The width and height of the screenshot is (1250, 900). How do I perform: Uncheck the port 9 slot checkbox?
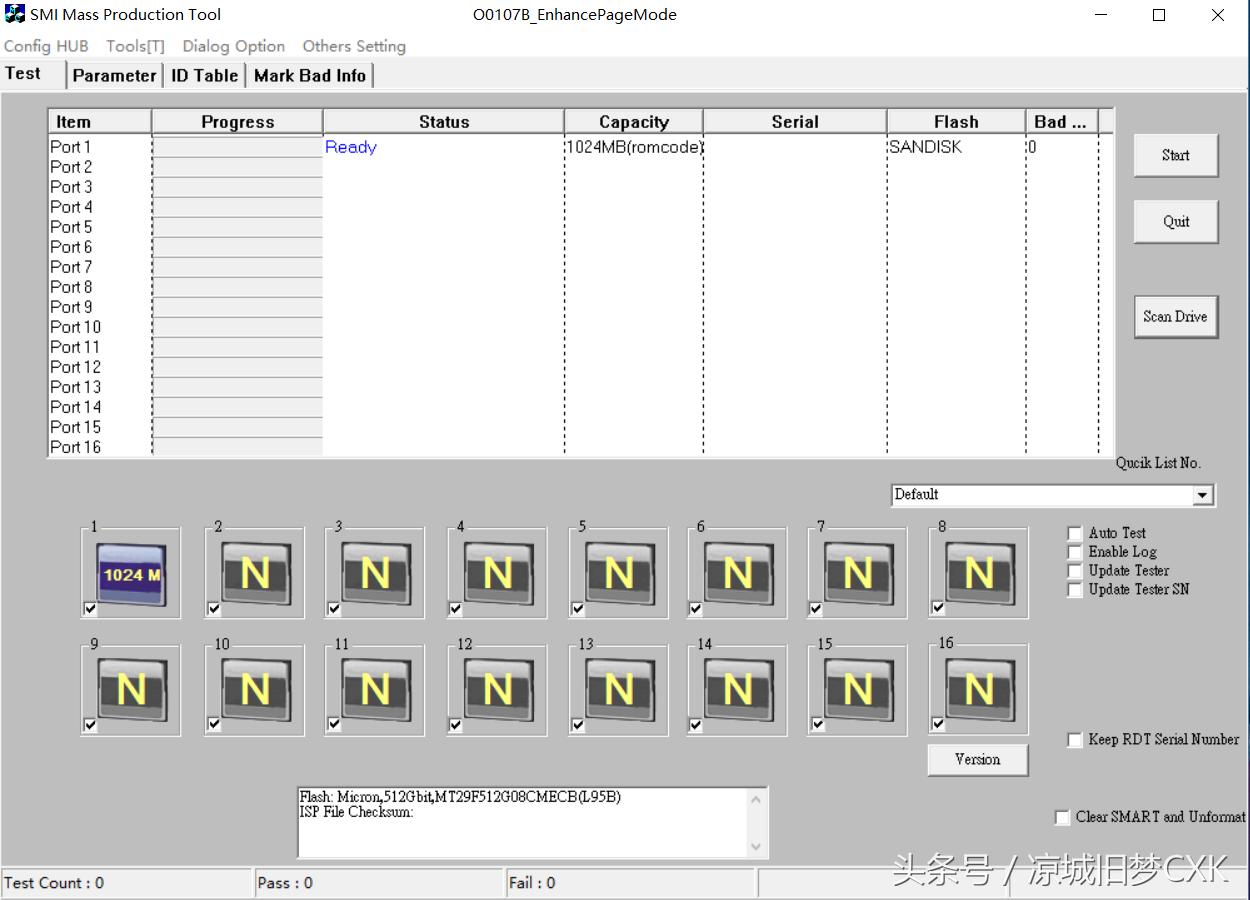(x=90, y=725)
